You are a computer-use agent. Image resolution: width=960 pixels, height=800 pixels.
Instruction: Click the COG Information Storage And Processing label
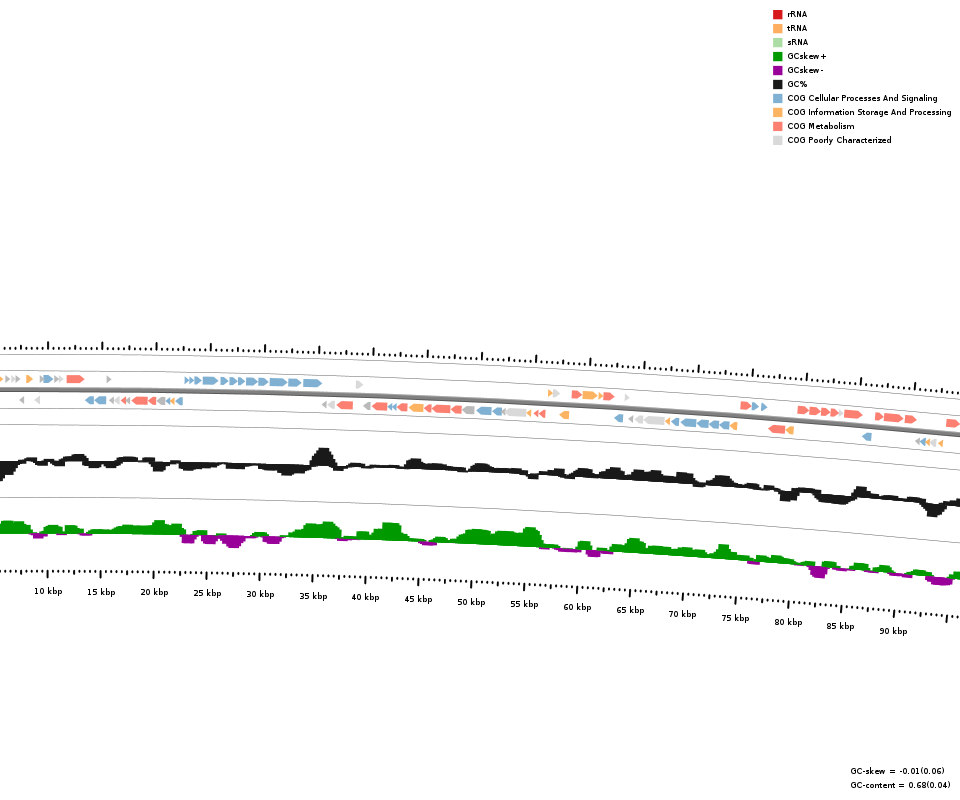(x=869, y=112)
